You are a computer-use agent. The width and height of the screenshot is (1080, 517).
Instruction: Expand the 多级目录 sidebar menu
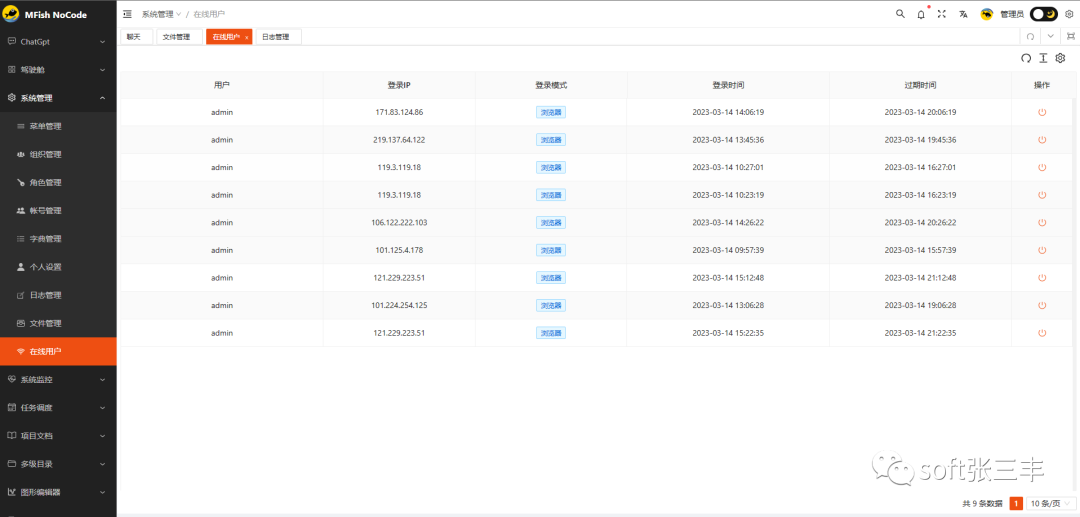(58, 464)
